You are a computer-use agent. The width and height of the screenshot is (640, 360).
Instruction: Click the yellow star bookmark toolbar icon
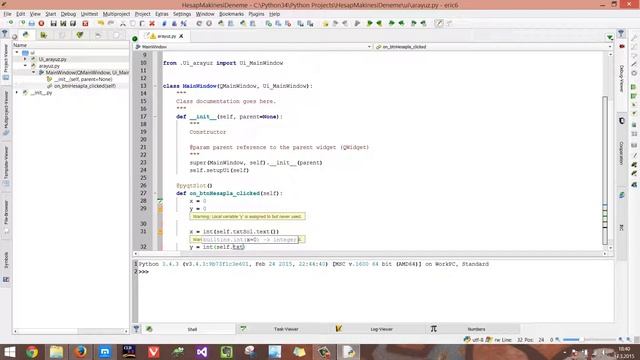click(x=325, y=23)
